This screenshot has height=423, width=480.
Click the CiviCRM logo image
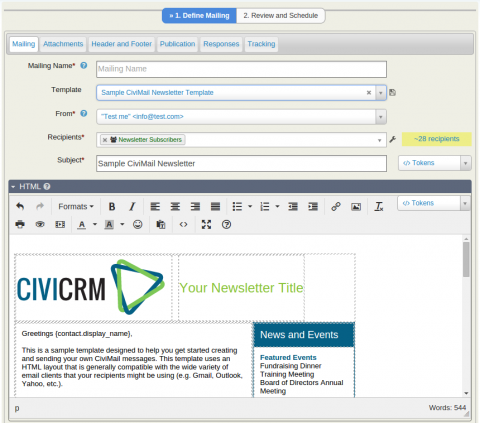click(x=91, y=287)
